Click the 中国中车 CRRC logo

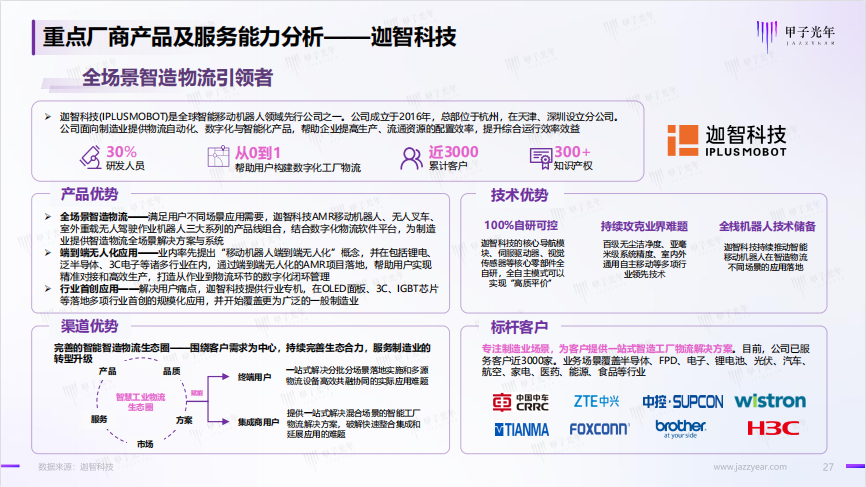coord(519,401)
